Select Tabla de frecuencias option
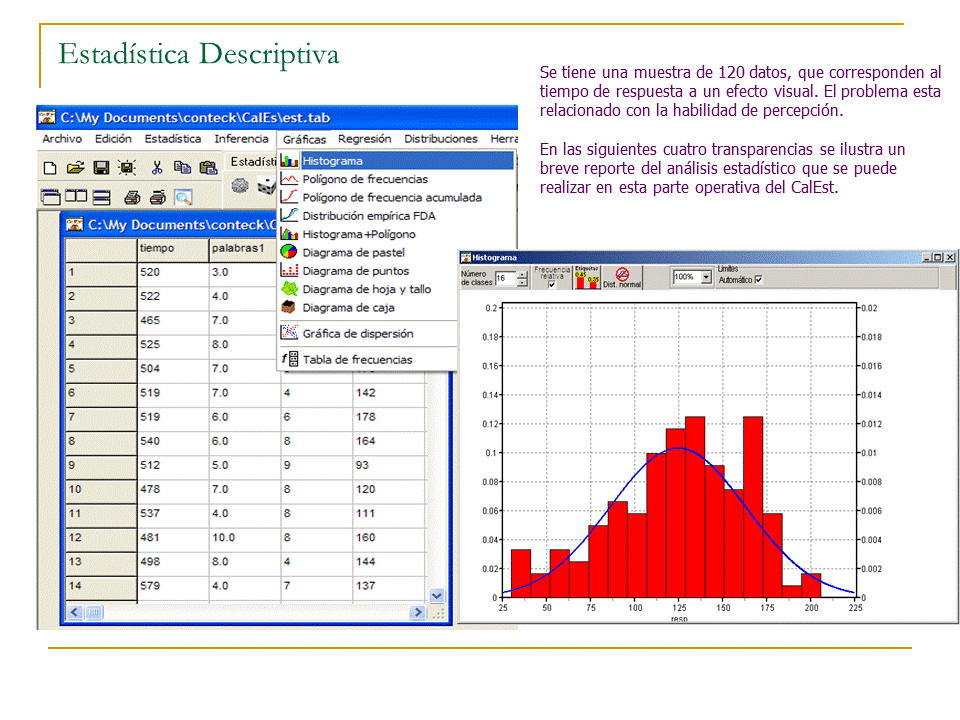The height and width of the screenshot is (720, 960). point(357,359)
